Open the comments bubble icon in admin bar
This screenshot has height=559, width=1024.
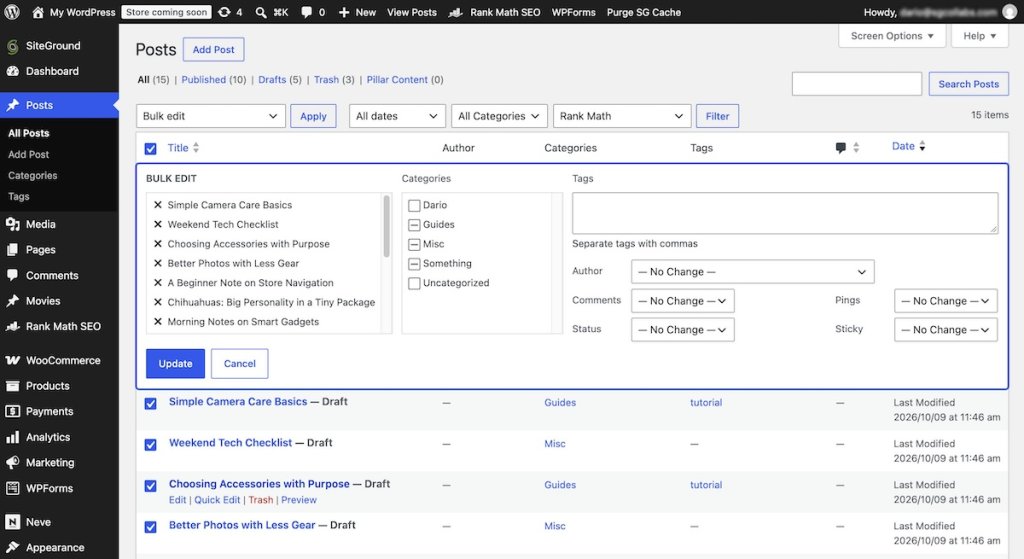coord(306,12)
